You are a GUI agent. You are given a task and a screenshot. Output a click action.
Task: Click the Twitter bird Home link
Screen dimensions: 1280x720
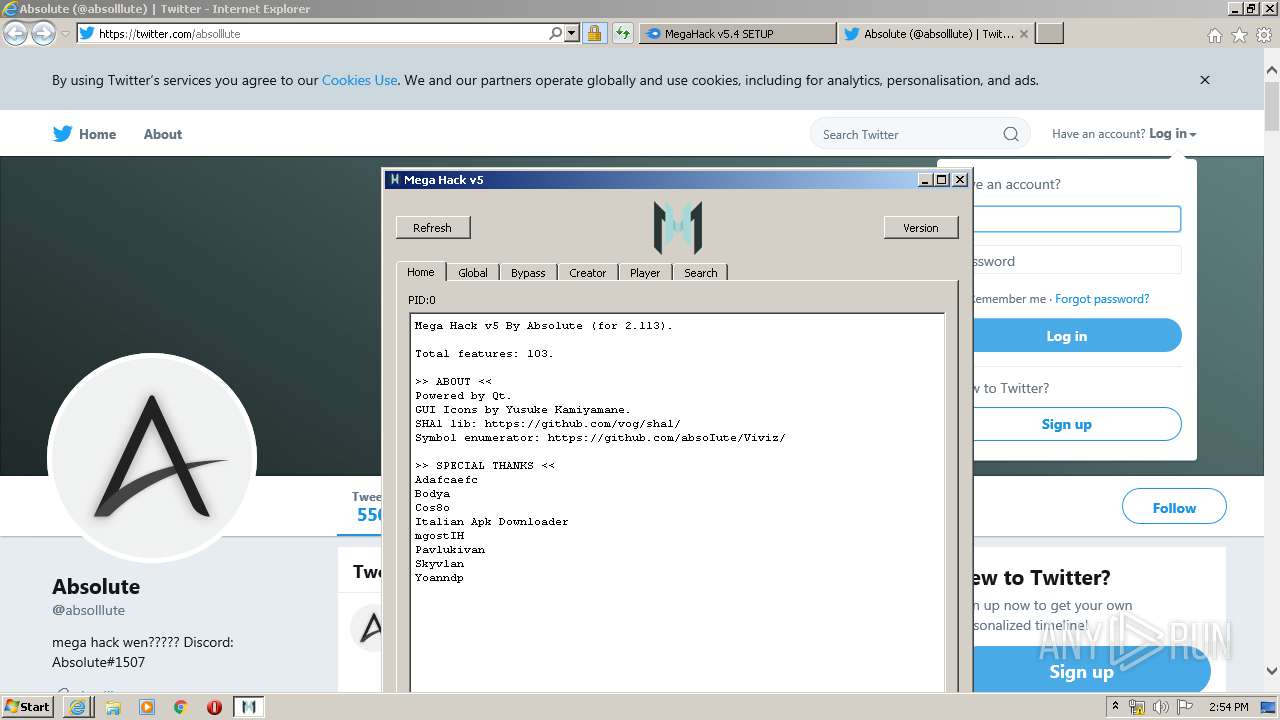pyautogui.click(x=85, y=134)
